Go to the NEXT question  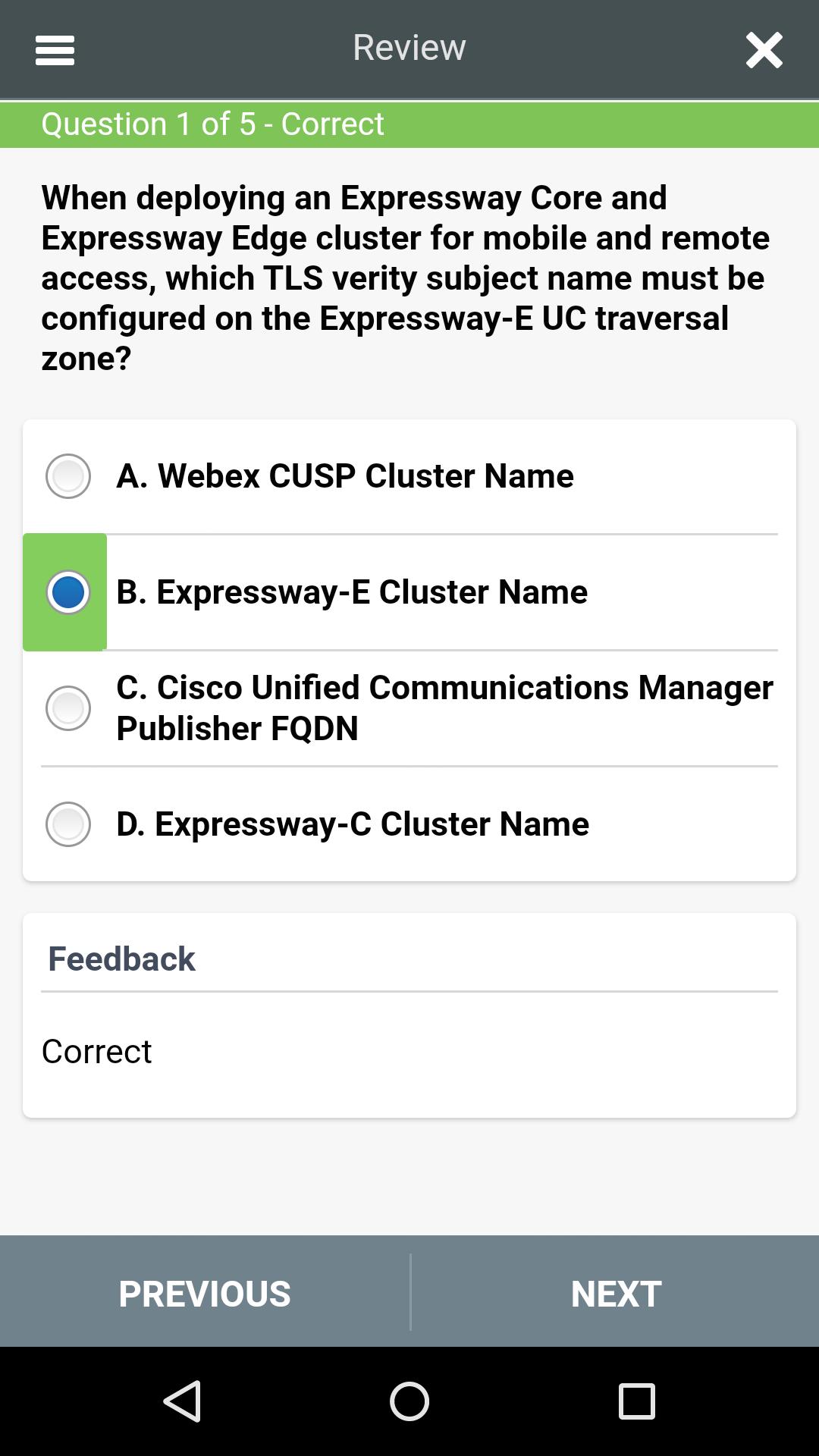(x=615, y=1293)
